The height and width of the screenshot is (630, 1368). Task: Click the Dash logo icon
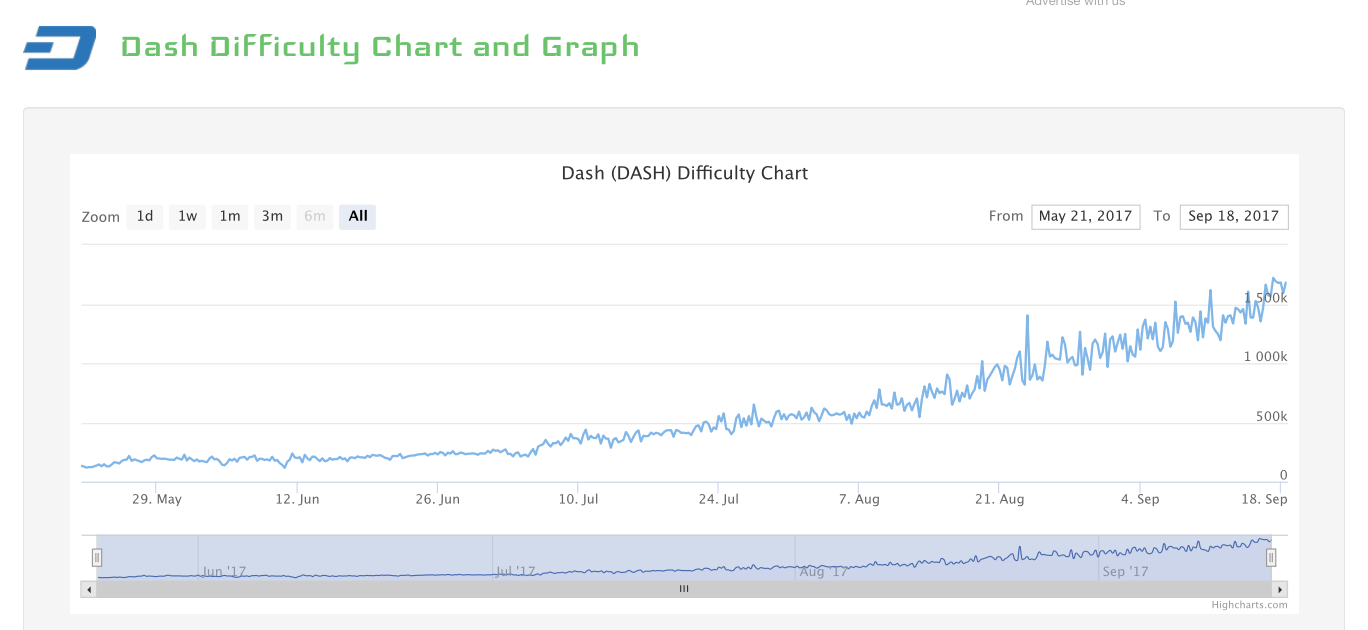pos(59,48)
